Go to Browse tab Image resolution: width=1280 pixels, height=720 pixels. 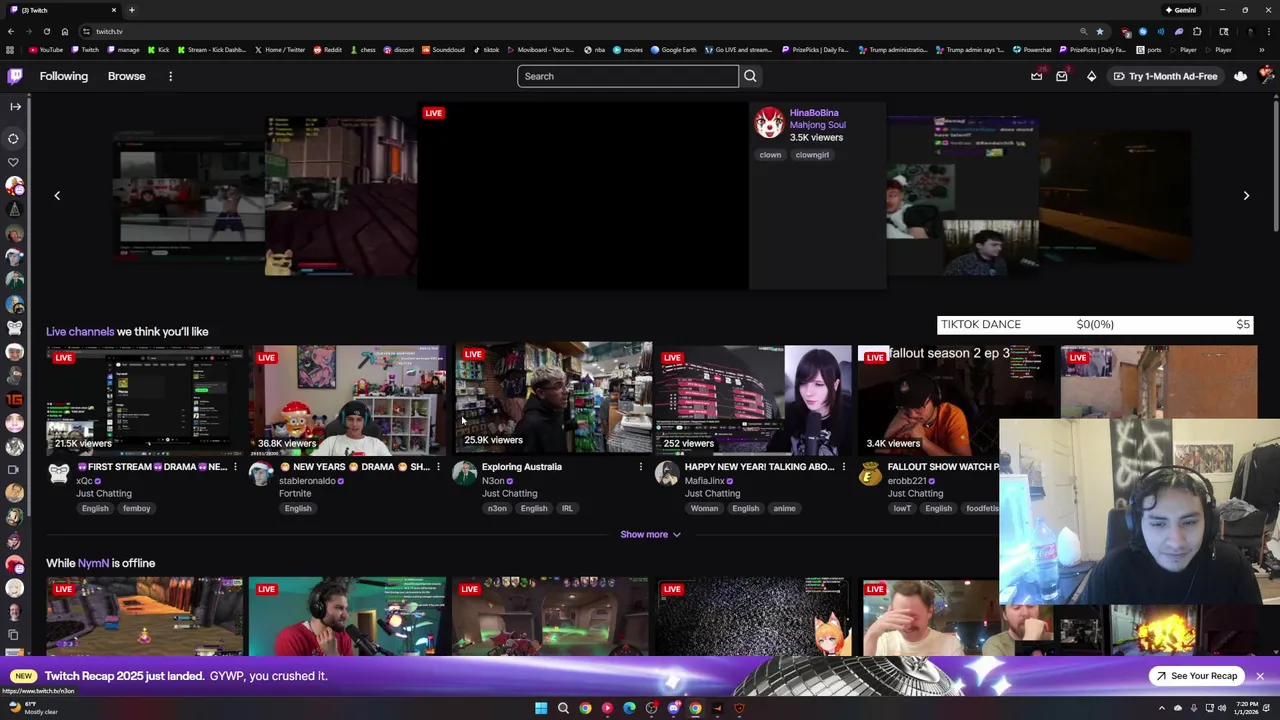(x=127, y=76)
